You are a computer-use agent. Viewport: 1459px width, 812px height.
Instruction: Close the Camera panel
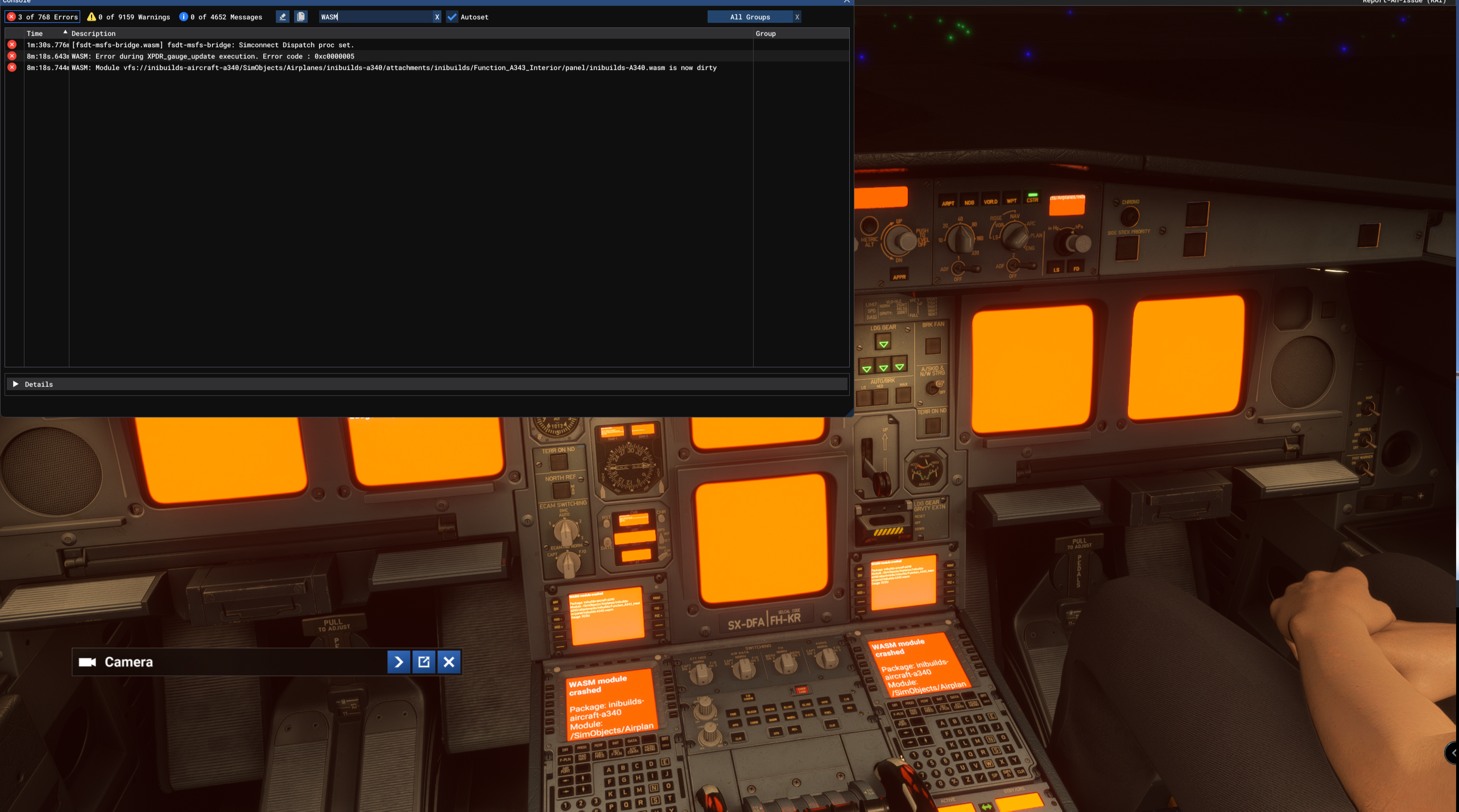point(449,662)
